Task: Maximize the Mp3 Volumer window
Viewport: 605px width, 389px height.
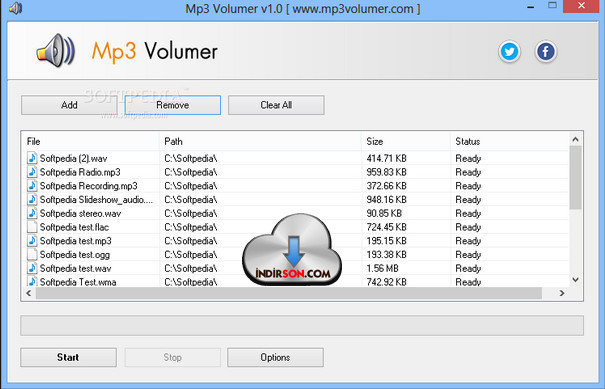Action: pos(553,5)
